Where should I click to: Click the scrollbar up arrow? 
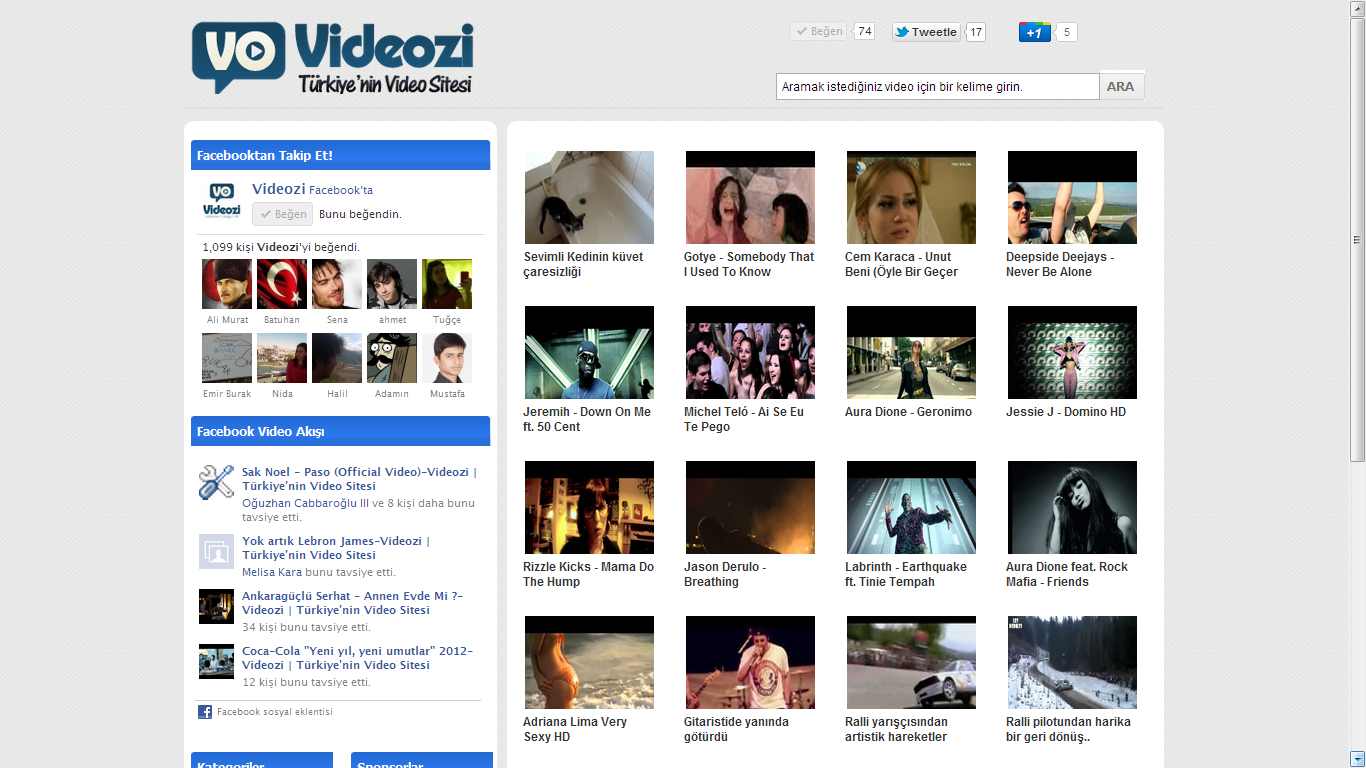1357,8
